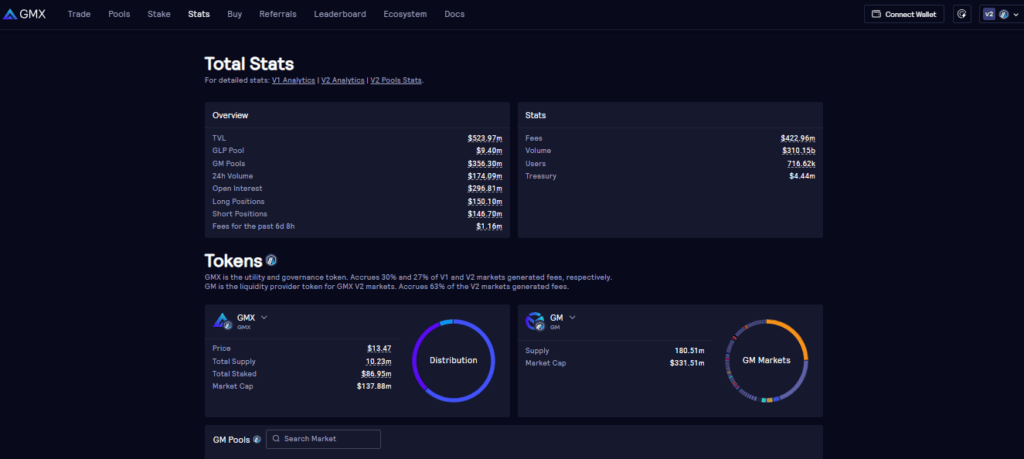Click the Distribution donut chart
The height and width of the screenshot is (459, 1024).
453,360
